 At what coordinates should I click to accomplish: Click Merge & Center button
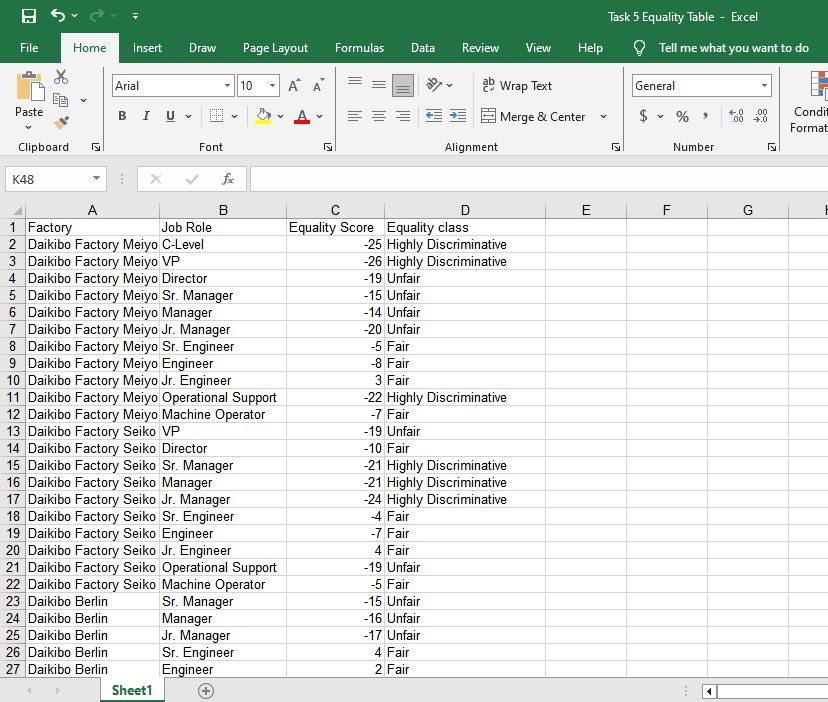533,116
